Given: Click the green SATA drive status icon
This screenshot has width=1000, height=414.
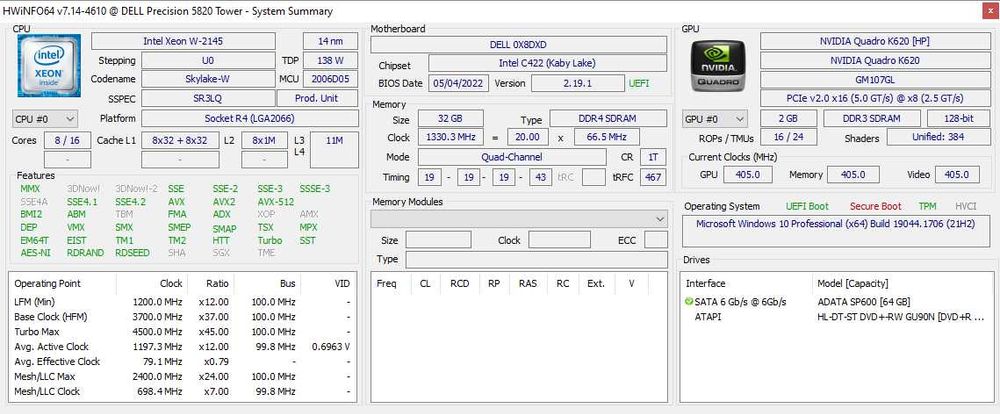Looking at the screenshot, I should 689,302.
